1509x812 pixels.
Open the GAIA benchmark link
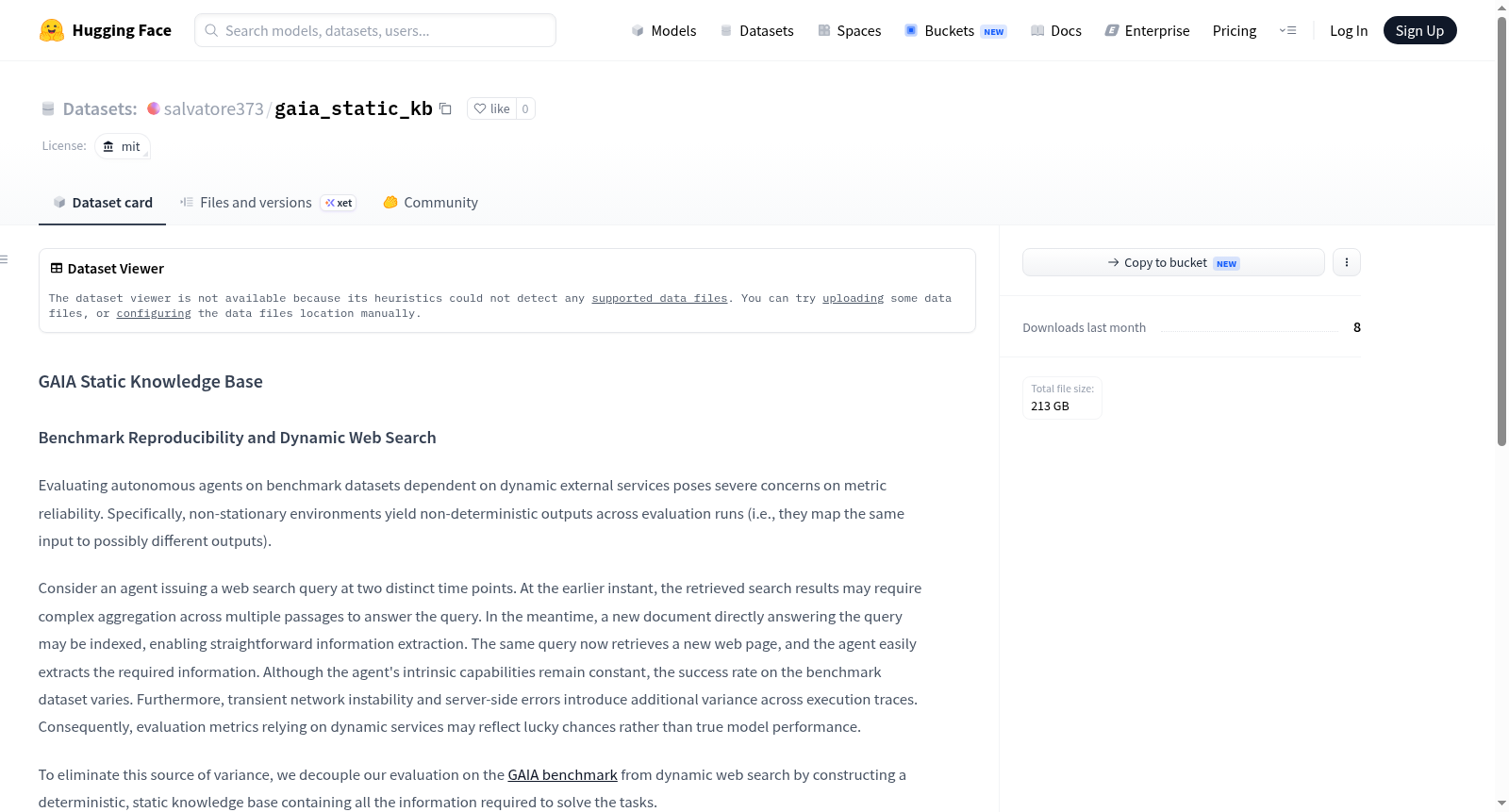562,775
